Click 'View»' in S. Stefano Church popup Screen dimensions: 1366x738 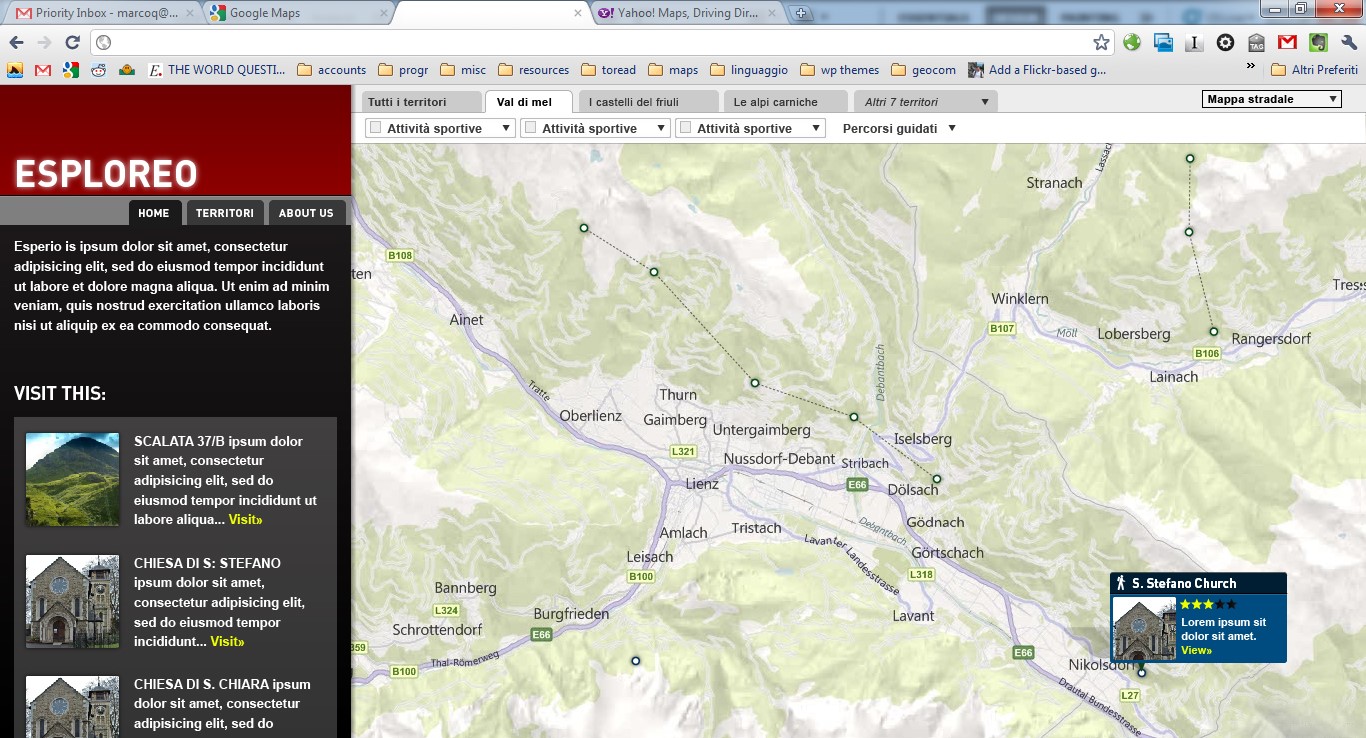(1196, 650)
